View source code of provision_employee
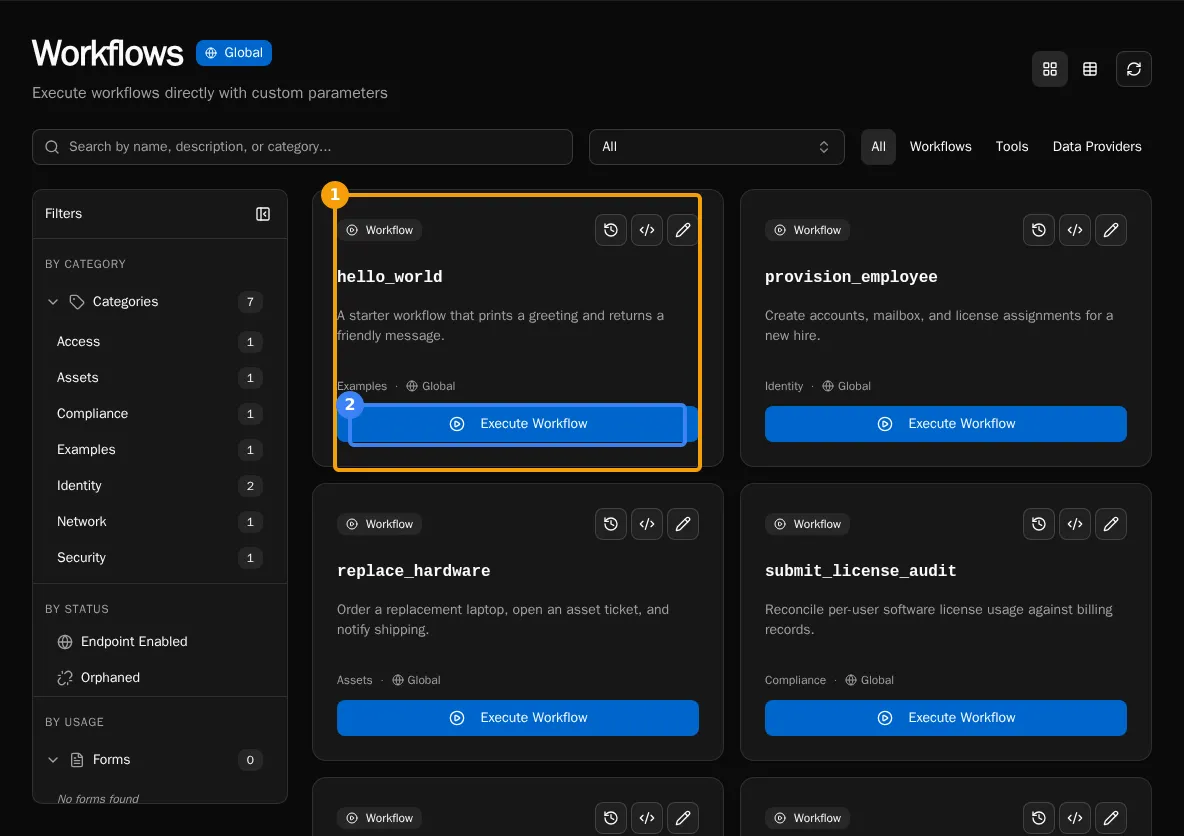Screen dimensions: 1184x836 click(x=1075, y=230)
